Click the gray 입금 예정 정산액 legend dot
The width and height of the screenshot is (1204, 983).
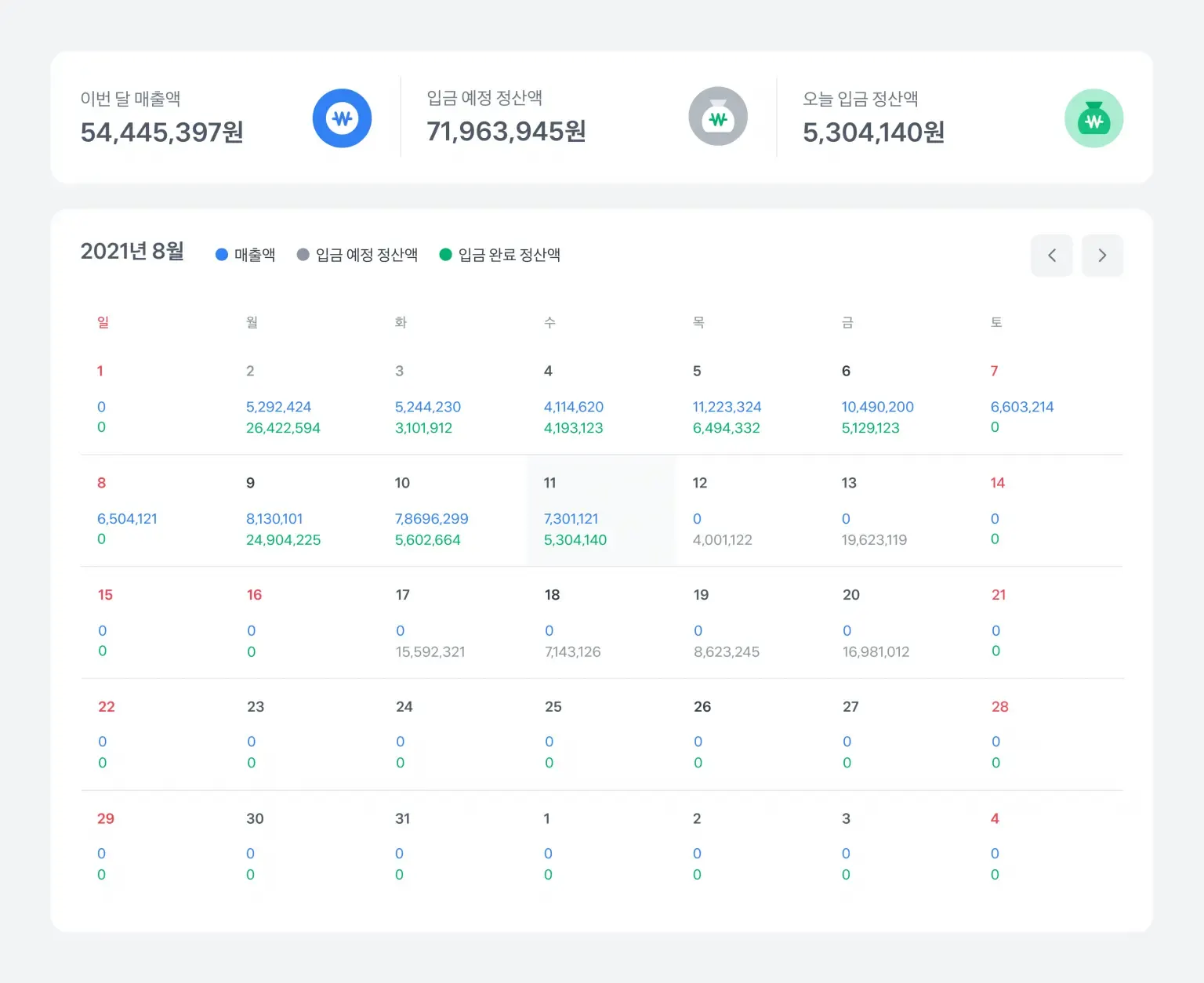coord(303,255)
